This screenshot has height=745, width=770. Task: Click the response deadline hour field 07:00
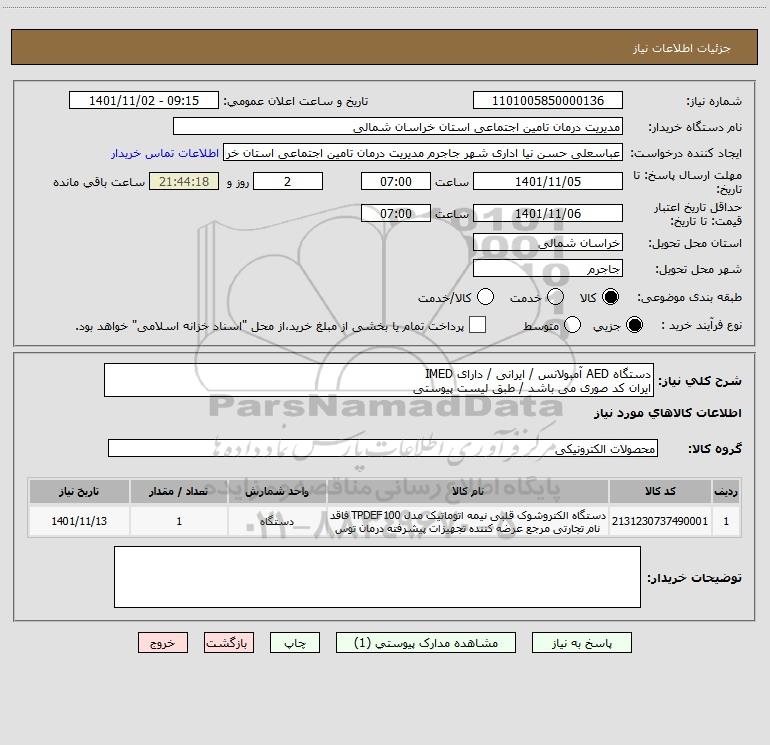(x=396, y=181)
